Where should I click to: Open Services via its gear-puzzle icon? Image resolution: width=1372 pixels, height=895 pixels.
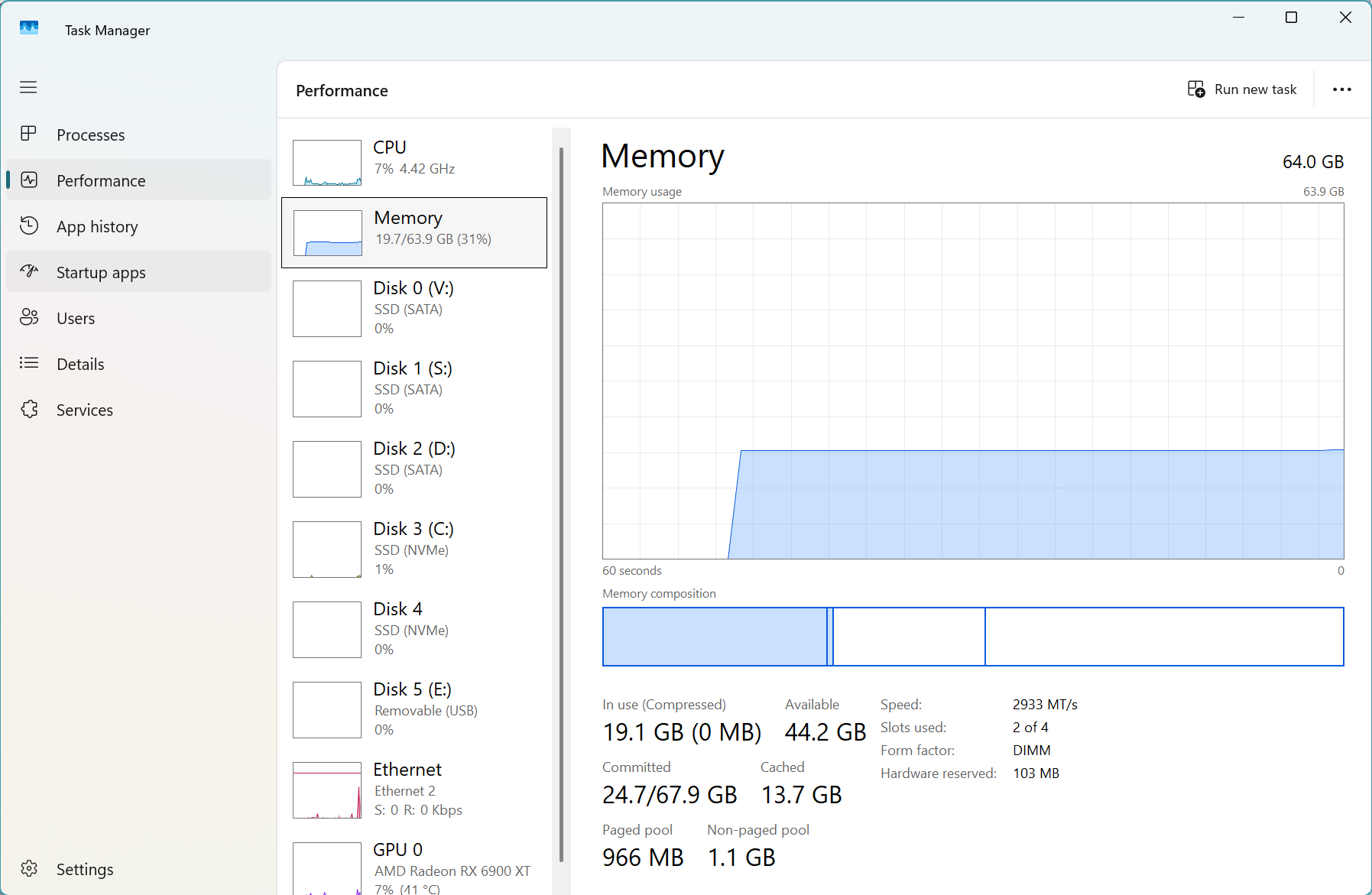28,409
